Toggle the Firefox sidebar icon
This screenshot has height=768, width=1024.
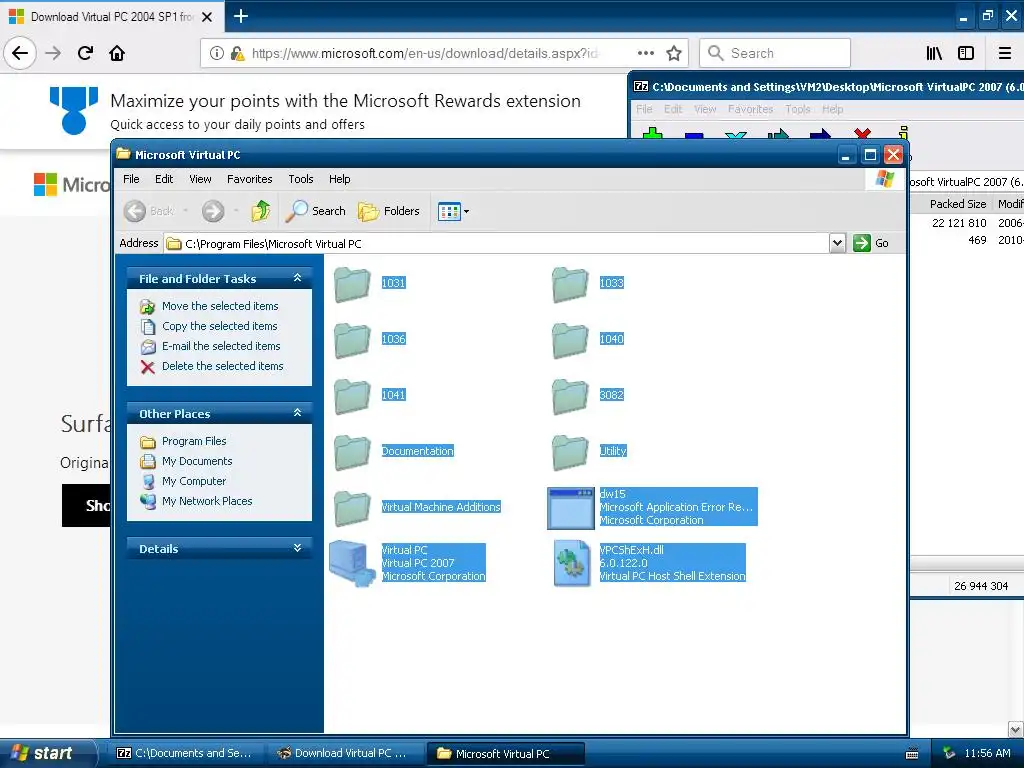point(966,53)
